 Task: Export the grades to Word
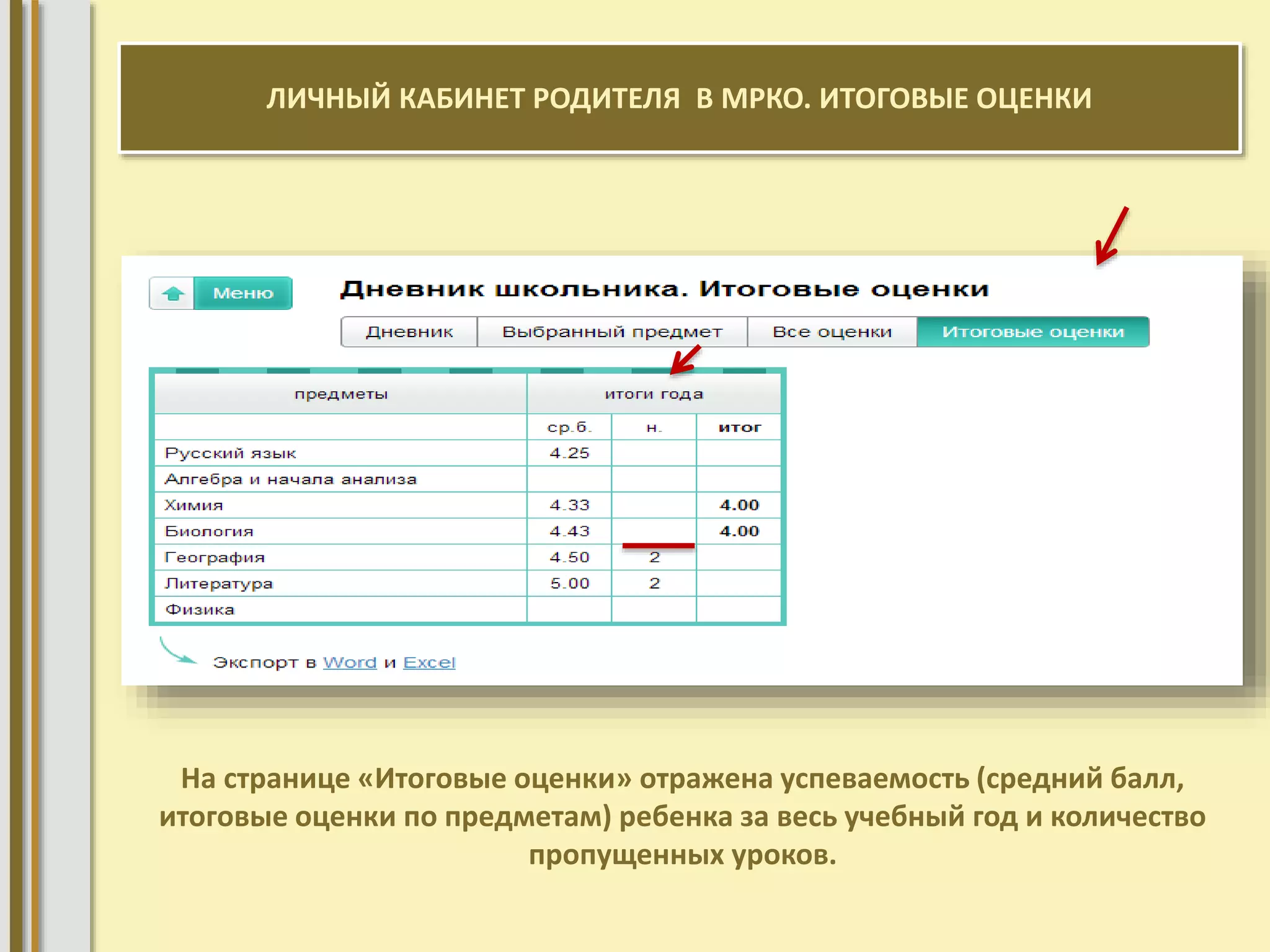[350, 663]
